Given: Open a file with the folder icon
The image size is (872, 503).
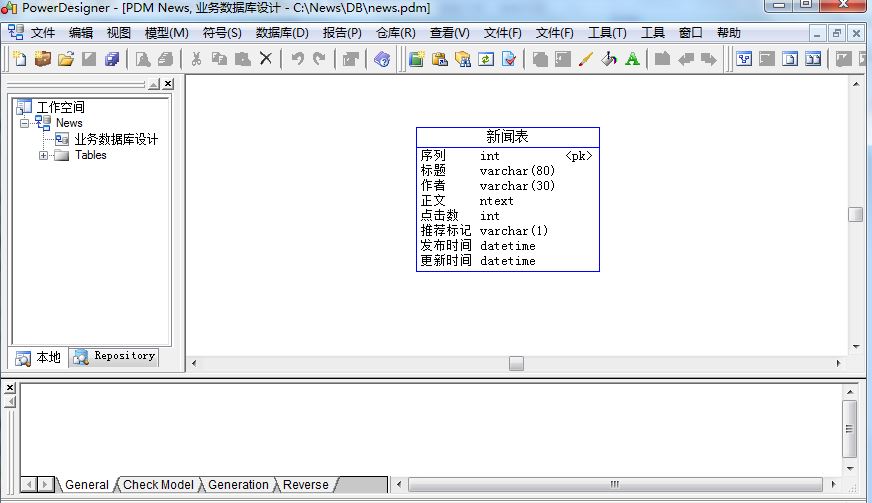Looking at the screenshot, I should click(66, 58).
